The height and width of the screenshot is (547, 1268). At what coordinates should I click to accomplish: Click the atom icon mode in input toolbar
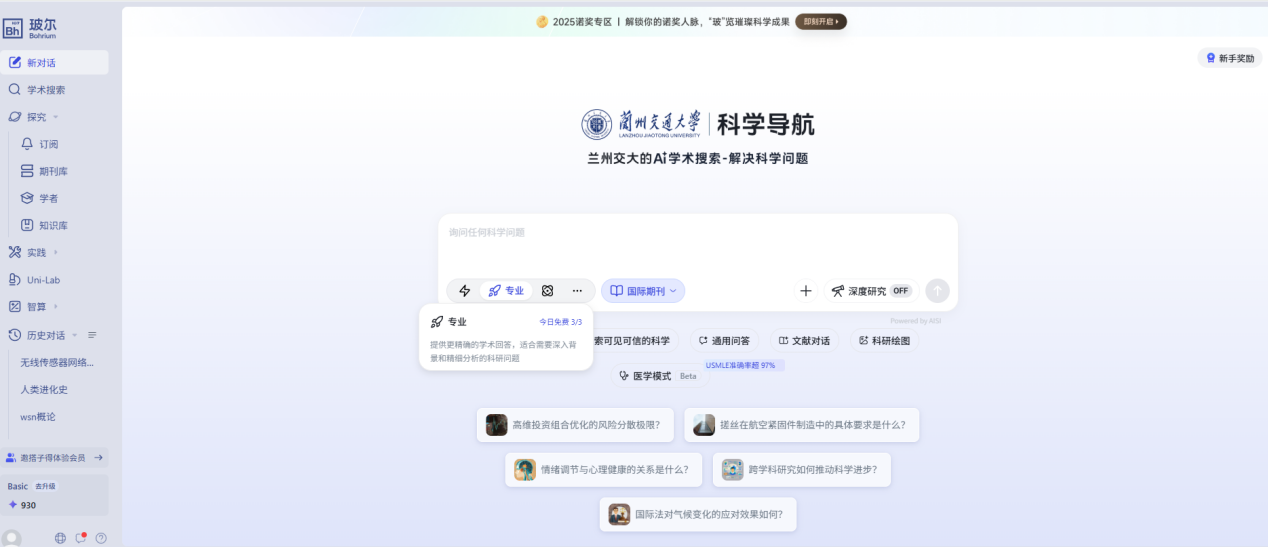[547, 291]
